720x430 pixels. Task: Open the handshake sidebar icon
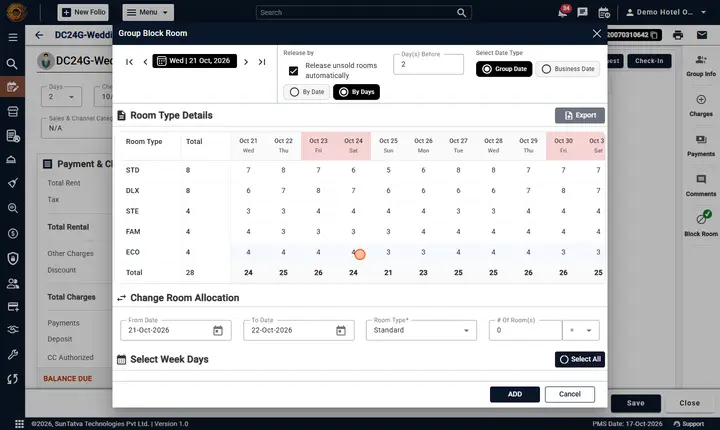click(x=13, y=329)
